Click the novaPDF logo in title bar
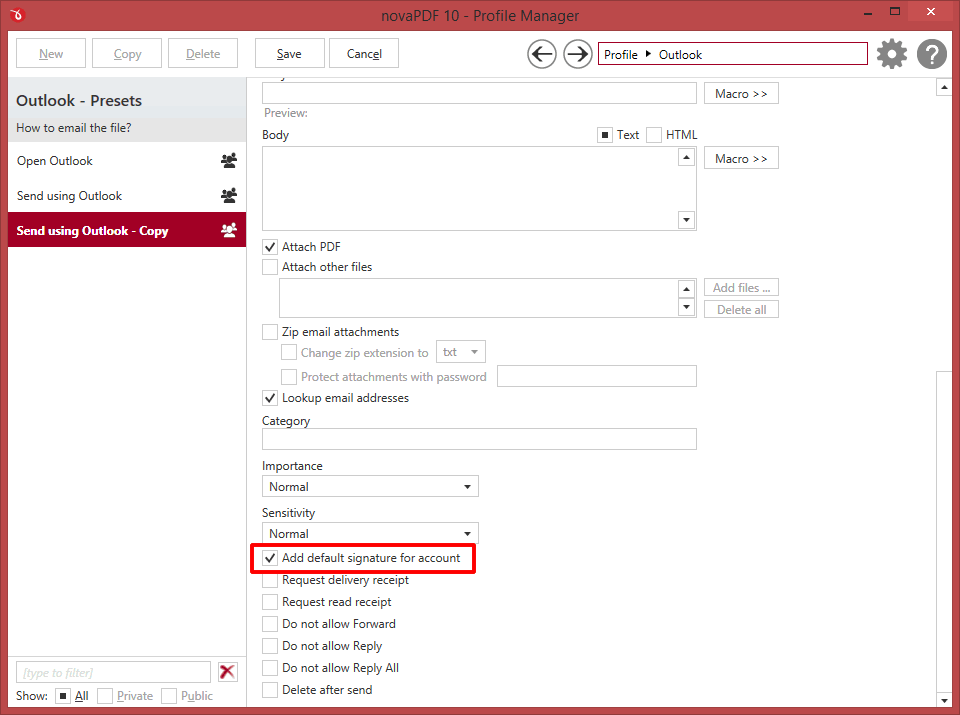Image resolution: width=960 pixels, height=715 pixels. (x=17, y=14)
